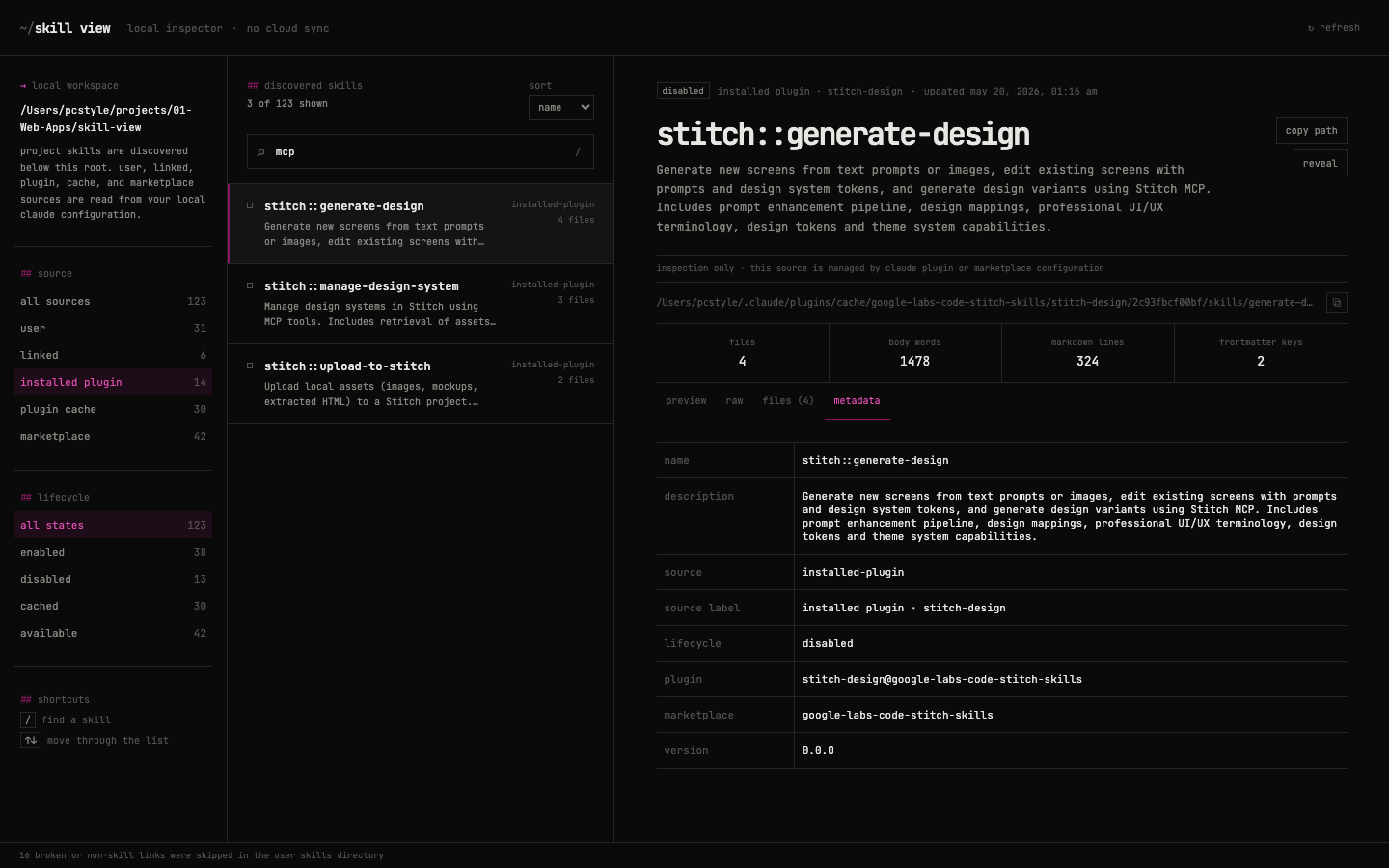Click the square marker of stitch::generate-design

point(250,205)
